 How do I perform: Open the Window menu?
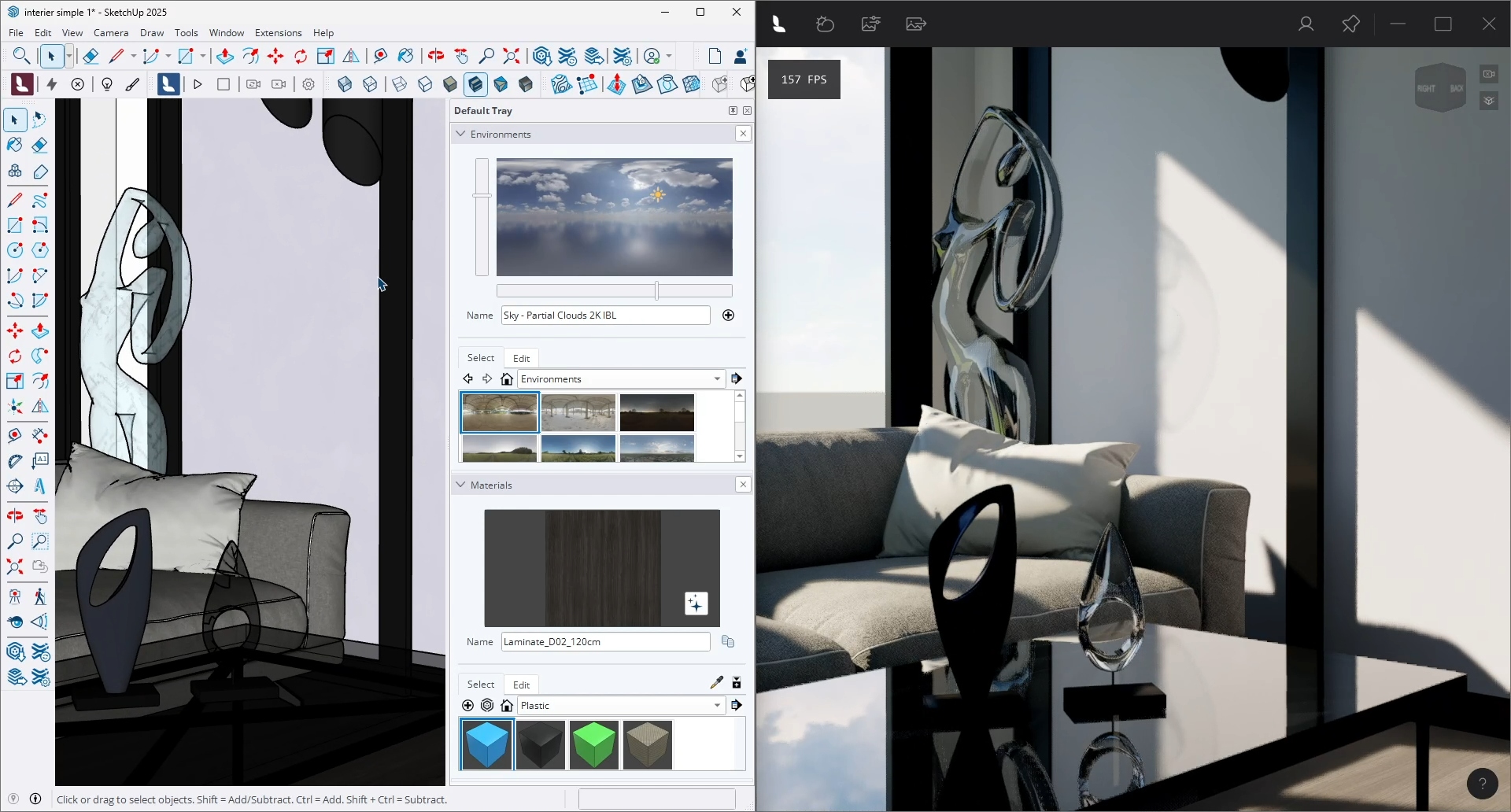[x=227, y=33]
